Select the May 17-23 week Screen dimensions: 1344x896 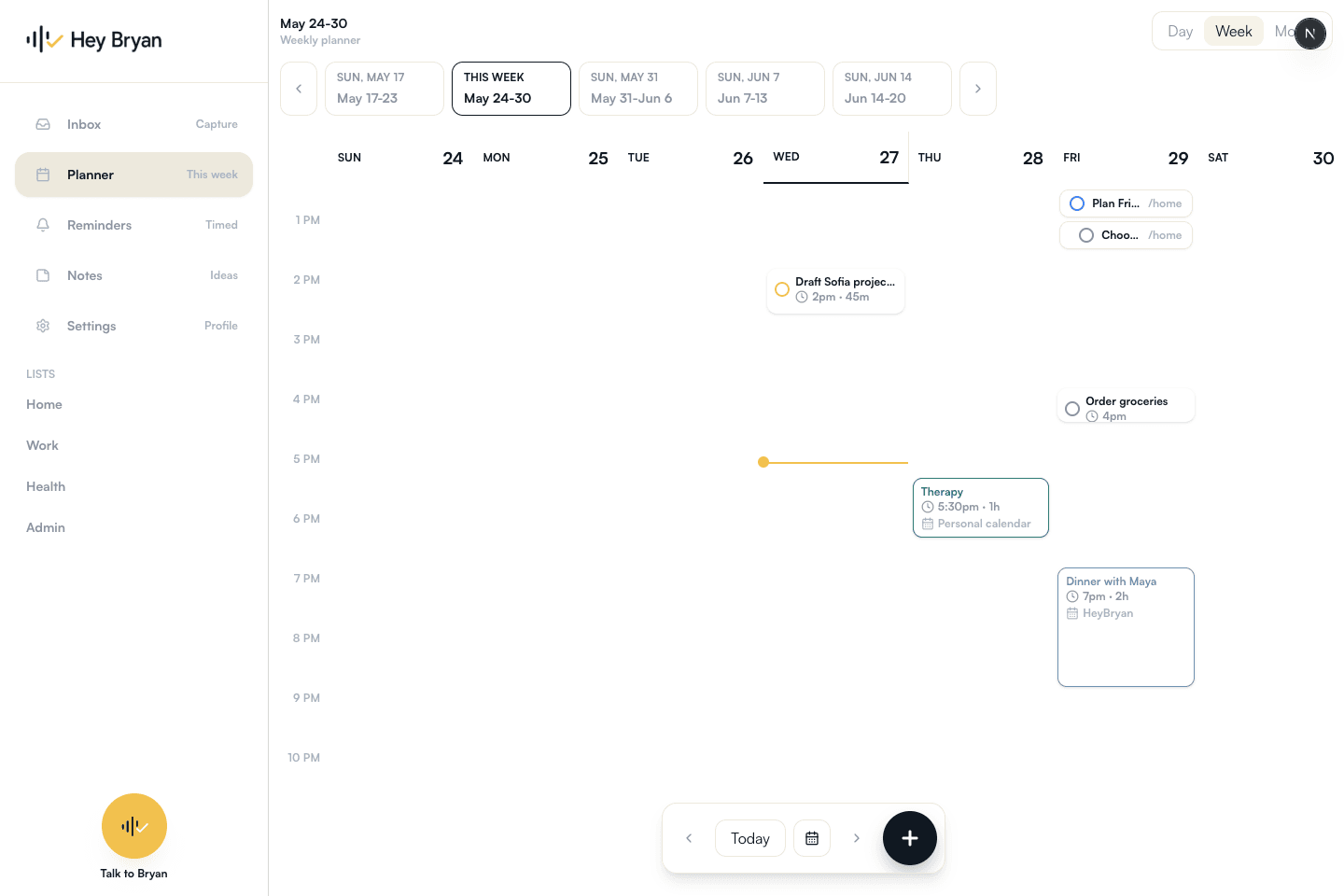[x=385, y=89]
